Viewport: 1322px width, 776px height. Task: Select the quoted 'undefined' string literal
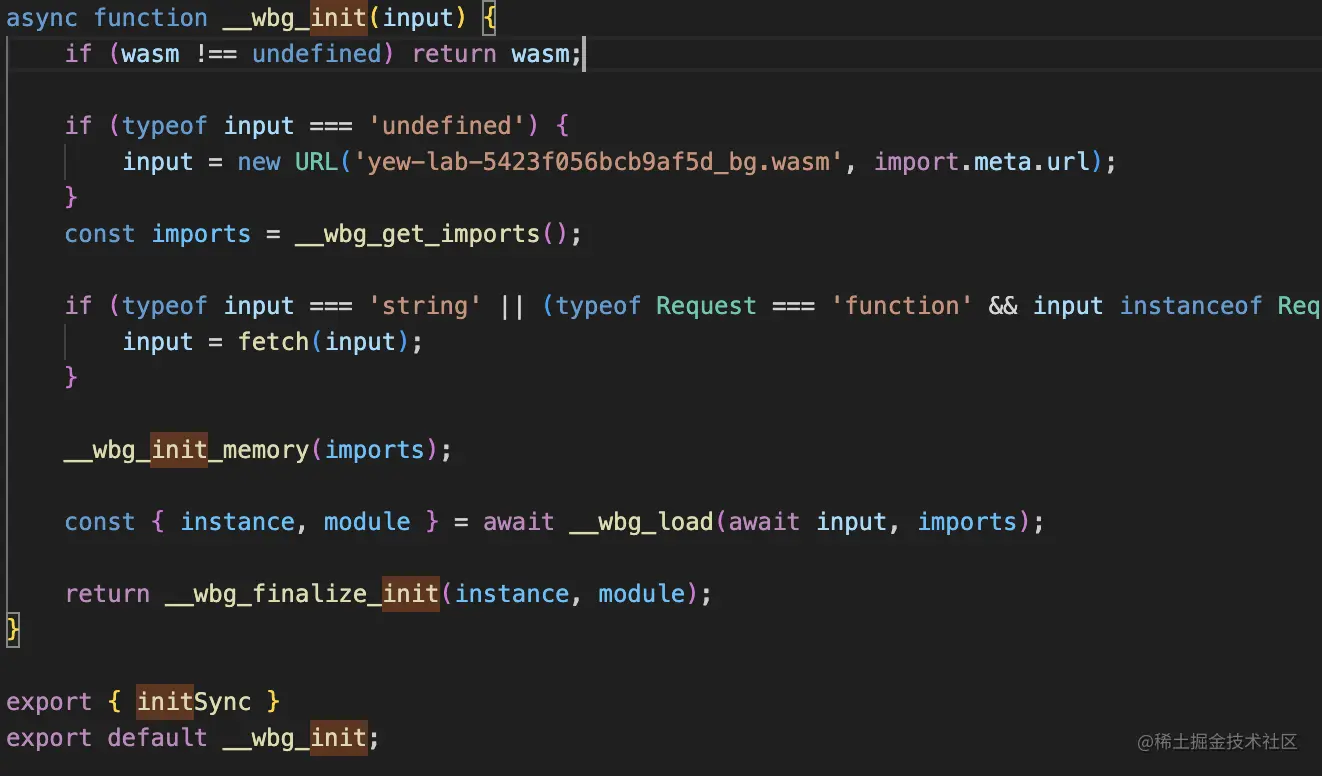[447, 126]
